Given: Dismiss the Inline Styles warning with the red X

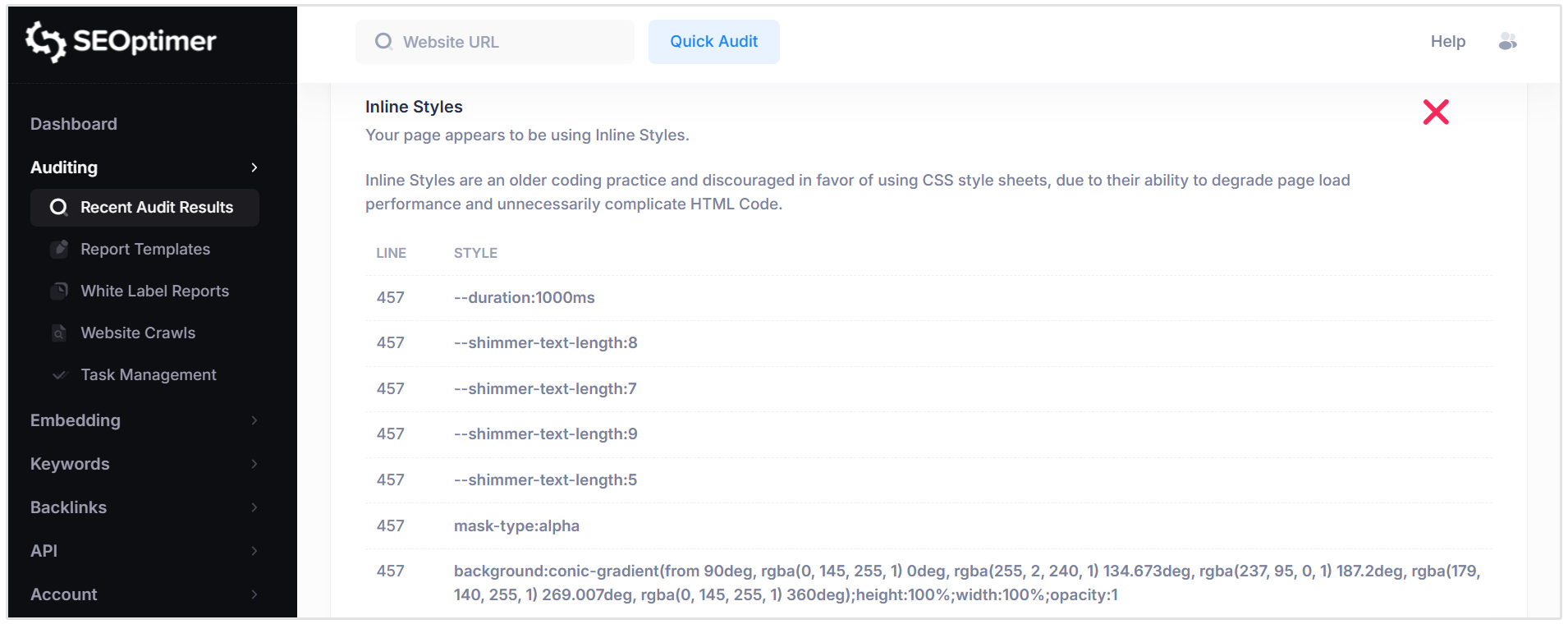Looking at the screenshot, I should (1435, 112).
